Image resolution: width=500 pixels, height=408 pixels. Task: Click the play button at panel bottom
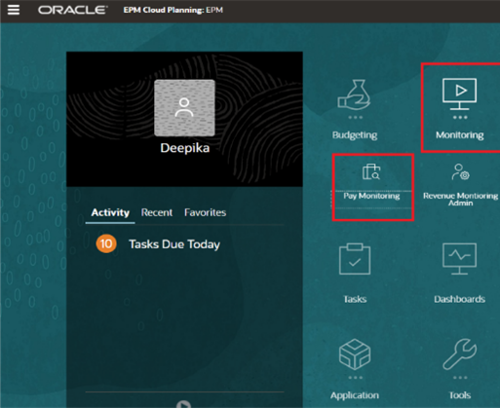click(x=183, y=404)
